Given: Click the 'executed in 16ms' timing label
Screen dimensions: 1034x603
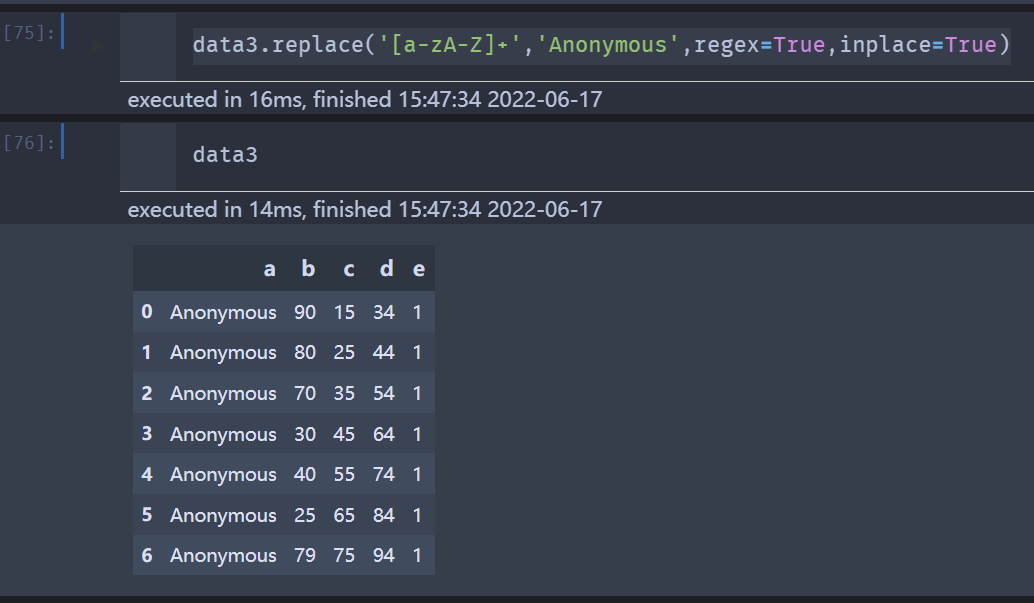Looking at the screenshot, I should click(365, 100).
